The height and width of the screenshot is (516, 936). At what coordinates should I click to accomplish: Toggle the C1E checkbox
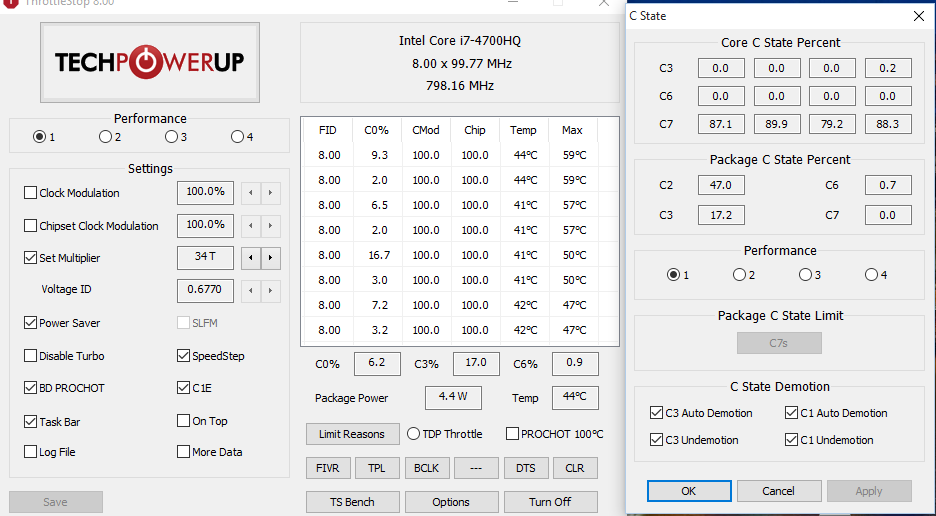(x=183, y=388)
